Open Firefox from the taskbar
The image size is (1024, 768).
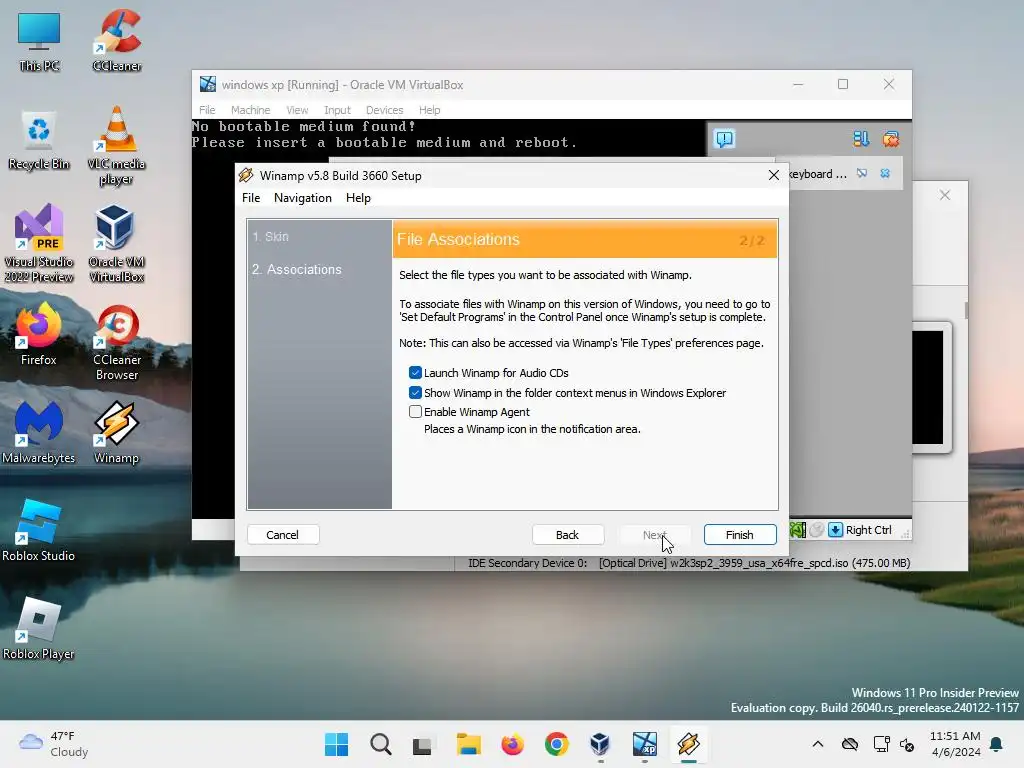tap(513, 744)
